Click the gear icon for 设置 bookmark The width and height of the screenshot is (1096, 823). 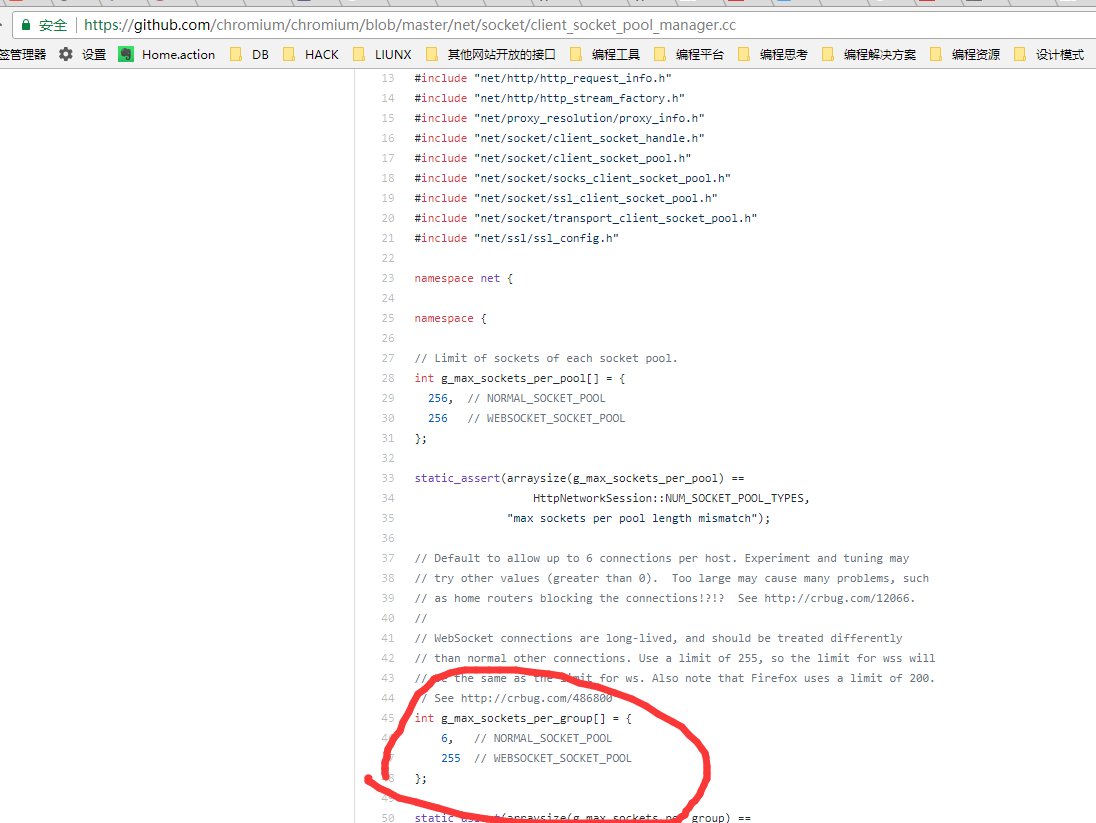pyautogui.click(x=66, y=54)
